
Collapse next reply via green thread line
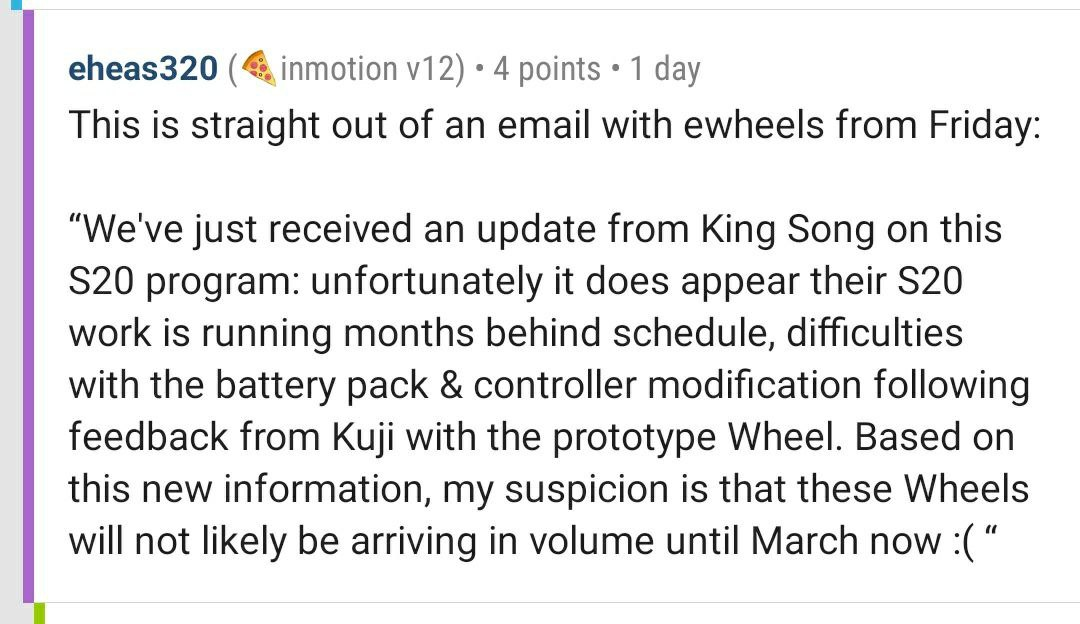[x=40, y=614]
